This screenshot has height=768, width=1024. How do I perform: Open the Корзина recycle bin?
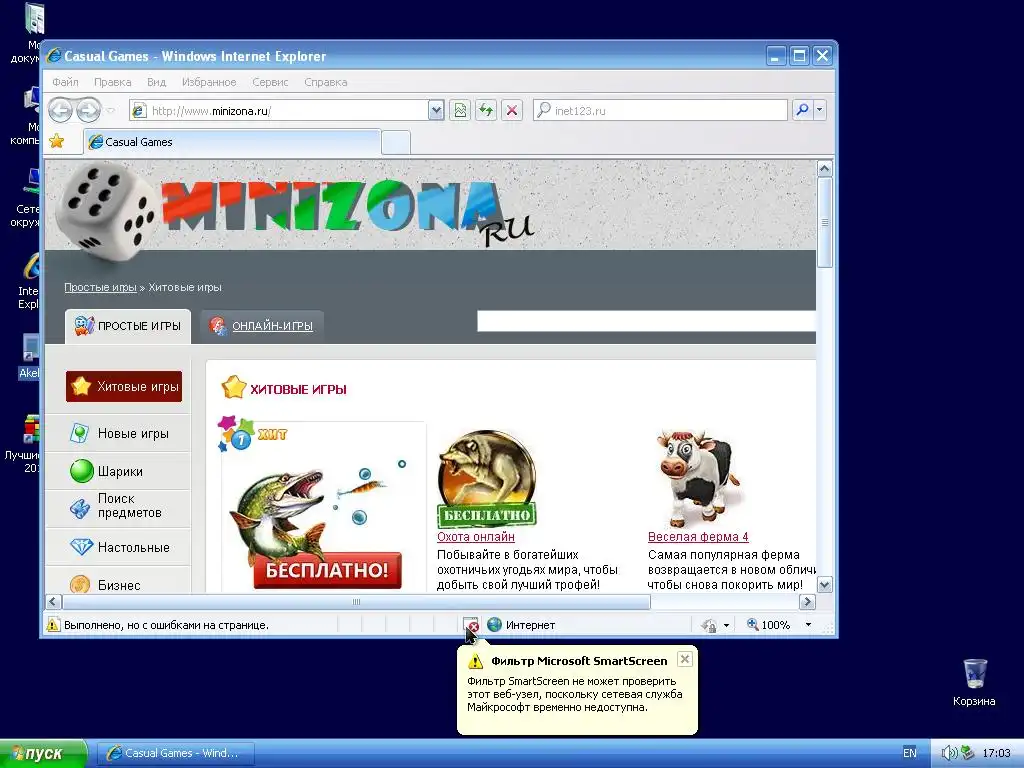coord(974,682)
